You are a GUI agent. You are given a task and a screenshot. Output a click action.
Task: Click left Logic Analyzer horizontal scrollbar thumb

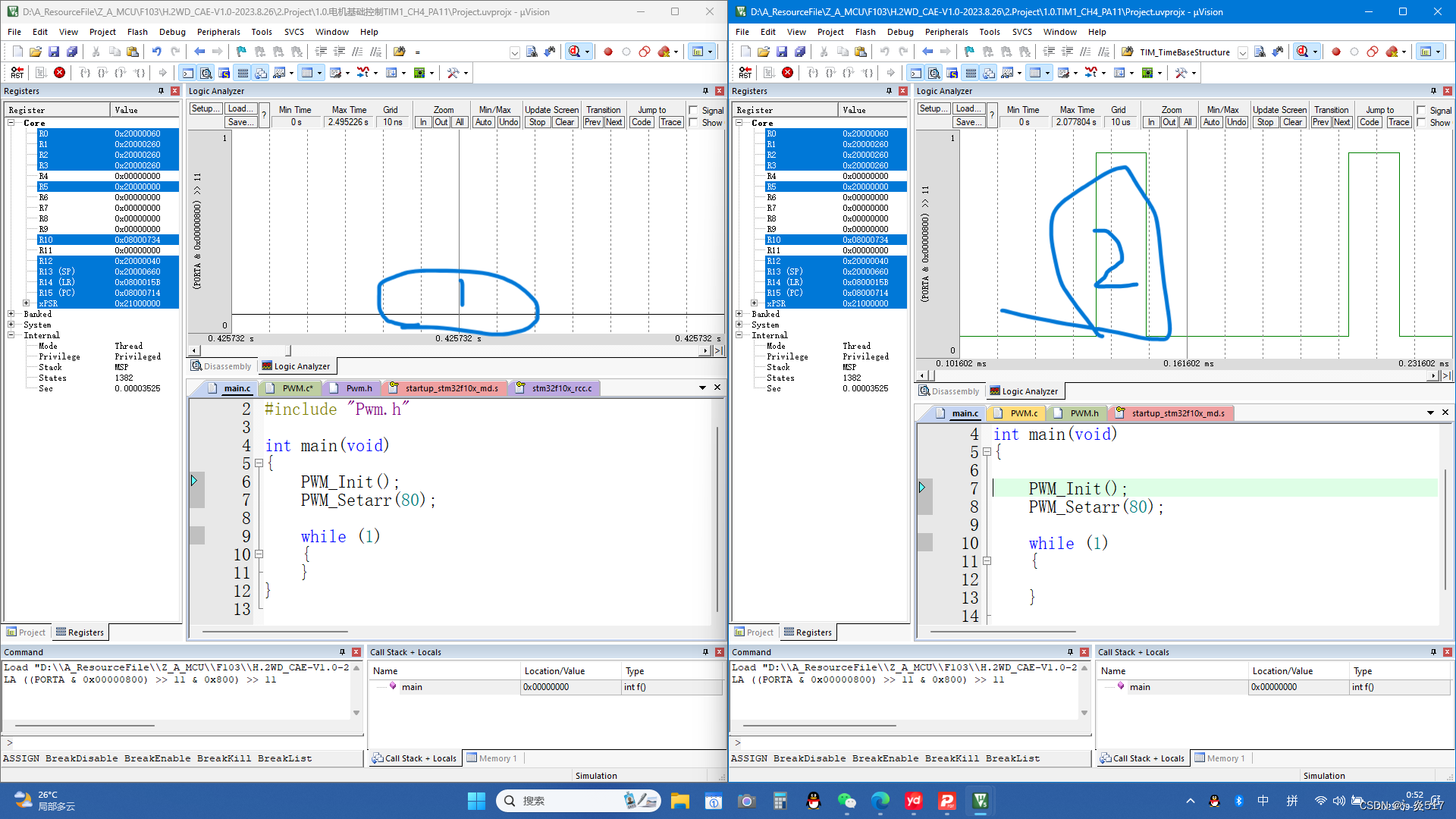pyautogui.click(x=288, y=350)
